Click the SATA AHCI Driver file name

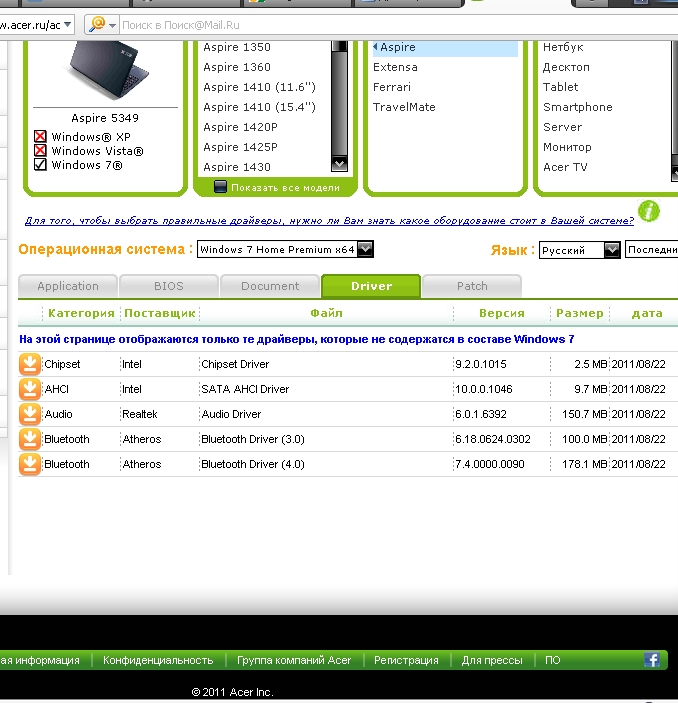click(x=245, y=389)
